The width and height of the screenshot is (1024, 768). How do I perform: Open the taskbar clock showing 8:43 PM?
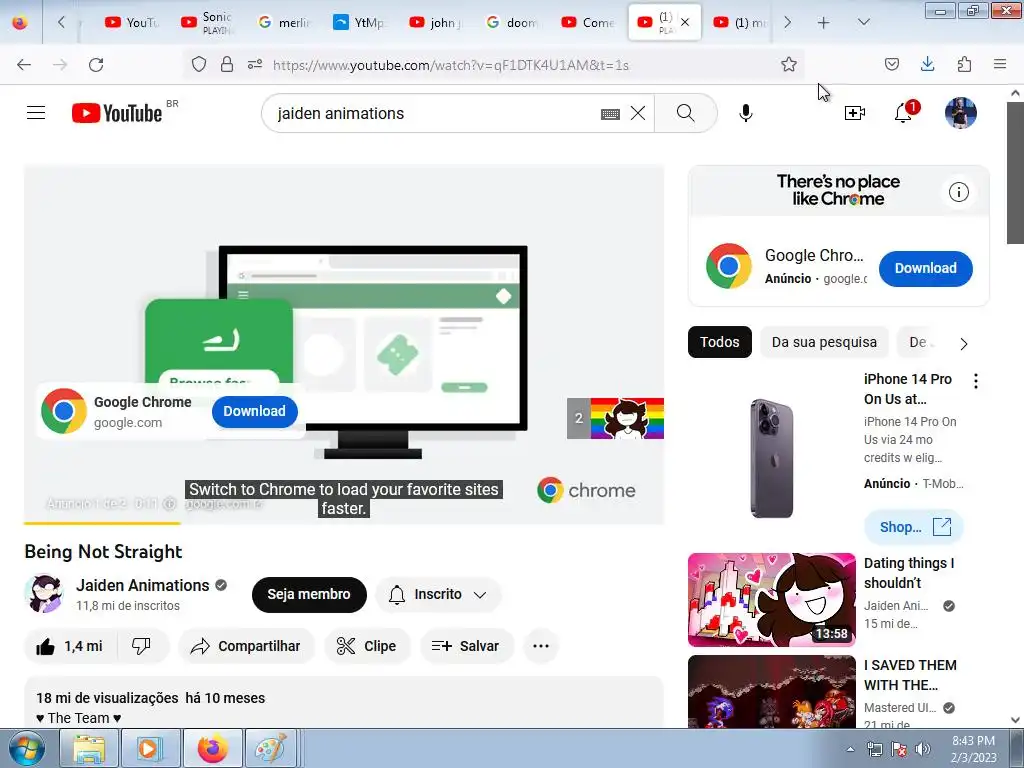pyautogui.click(x=974, y=749)
